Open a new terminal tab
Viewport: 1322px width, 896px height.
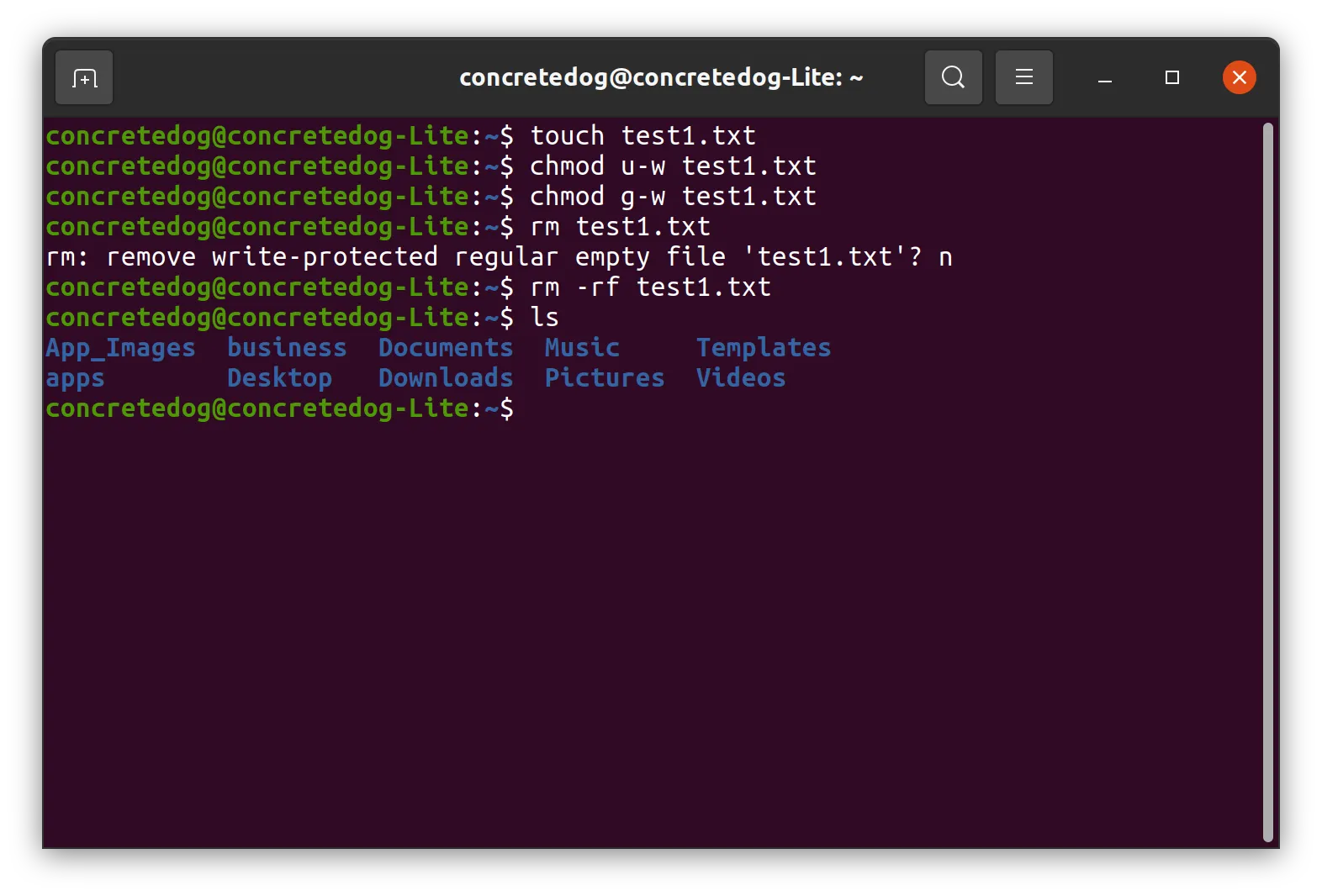(84, 78)
